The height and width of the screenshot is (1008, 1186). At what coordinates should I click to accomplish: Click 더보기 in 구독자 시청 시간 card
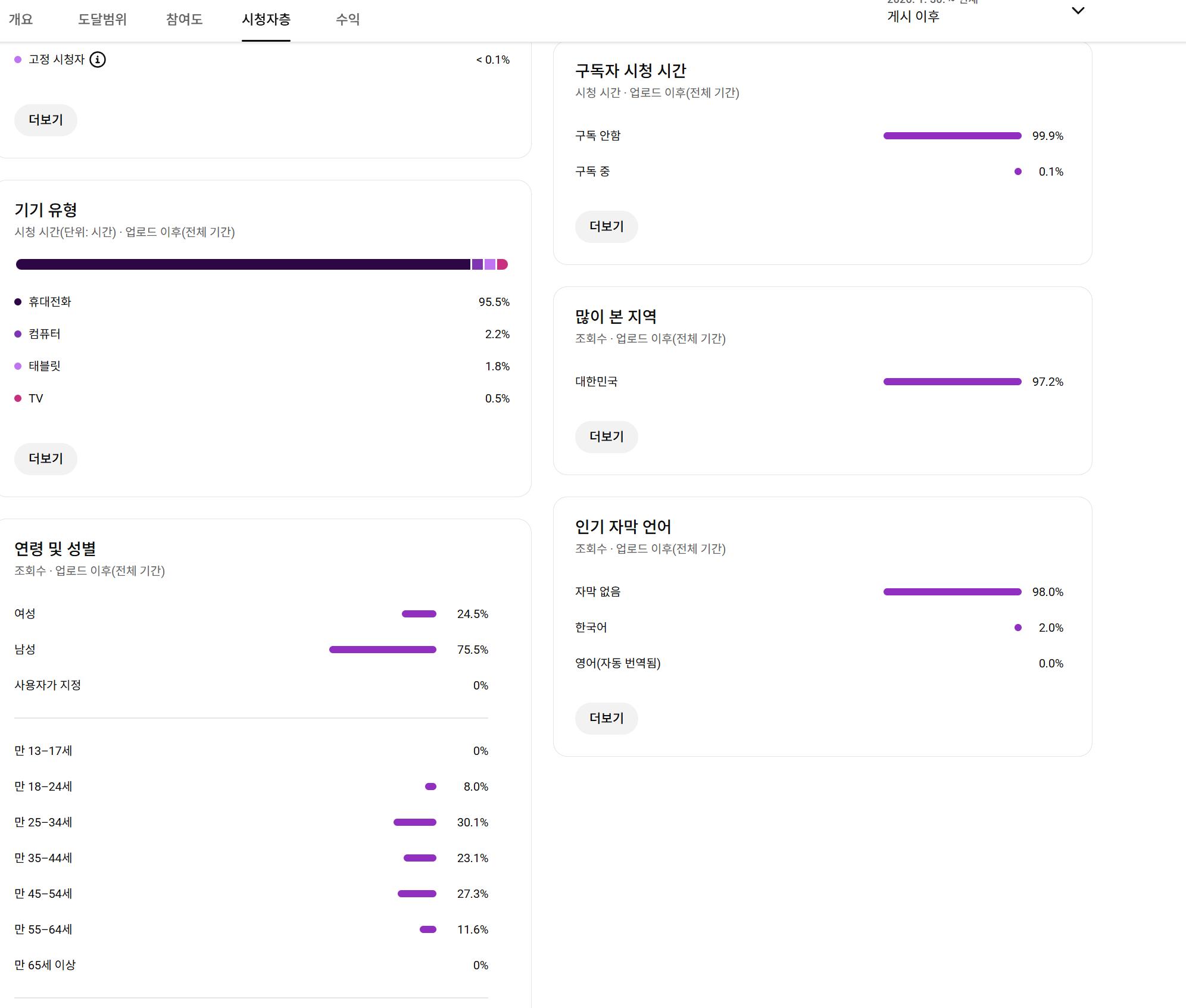(606, 226)
